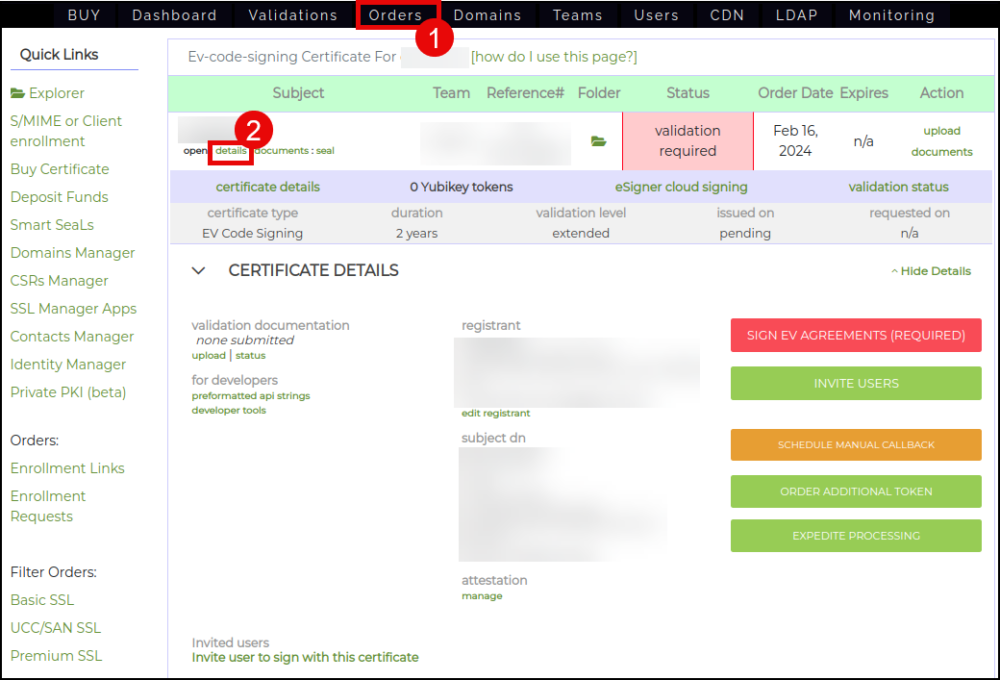Click Sign EV Agreements (Required) button
This screenshot has height=680, width=1000.
tap(855, 335)
